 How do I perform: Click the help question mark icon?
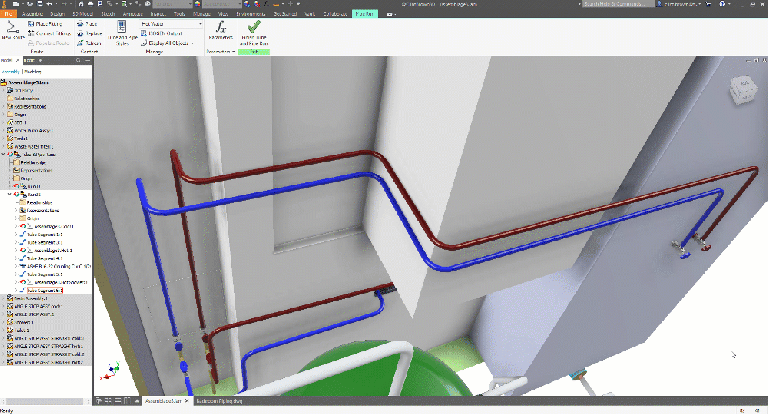point(722,4)
